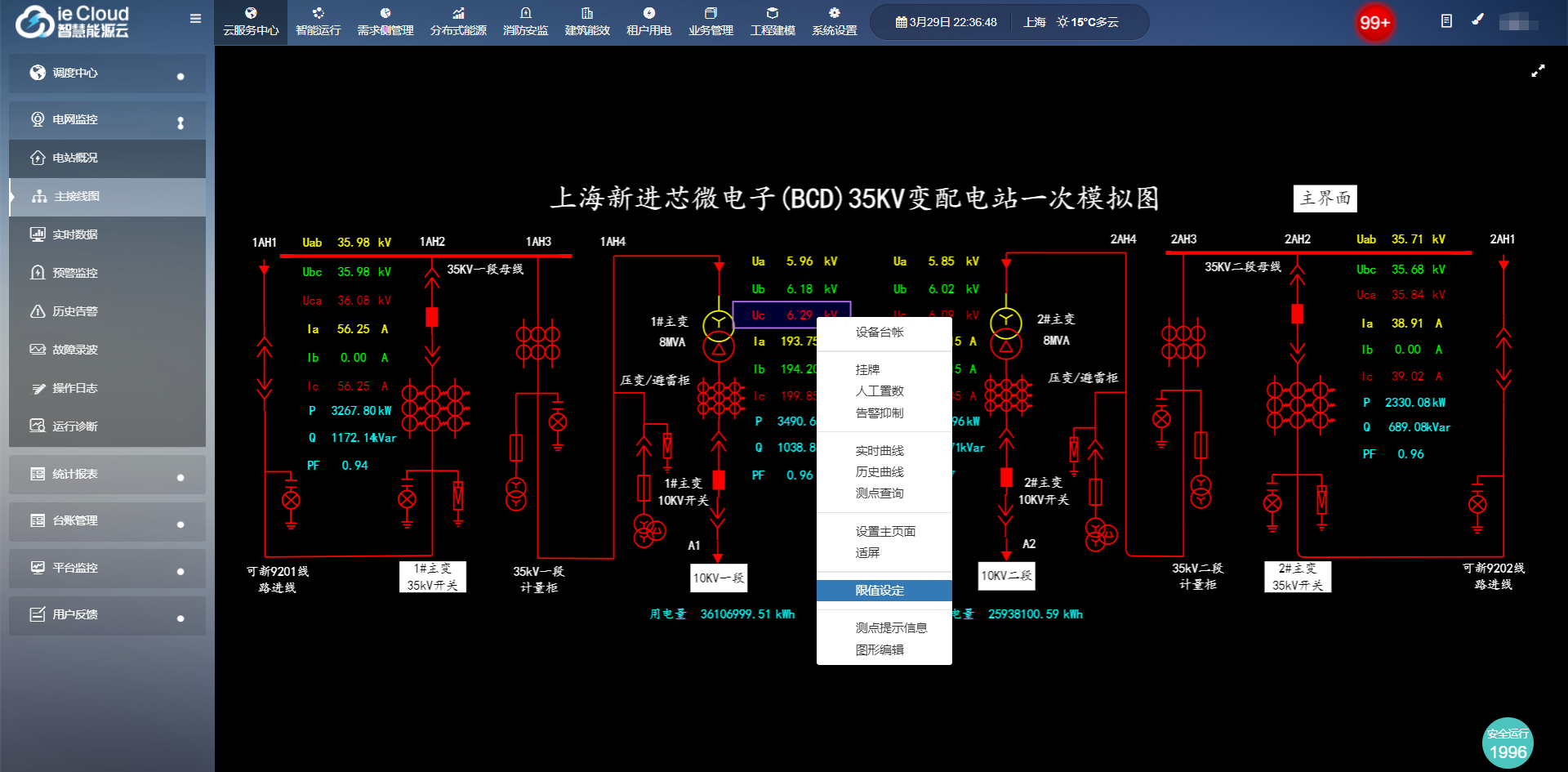Click the 10KV二段 label box
The height and width of the screenshot is (772, 1568).
click(1006, 576)
